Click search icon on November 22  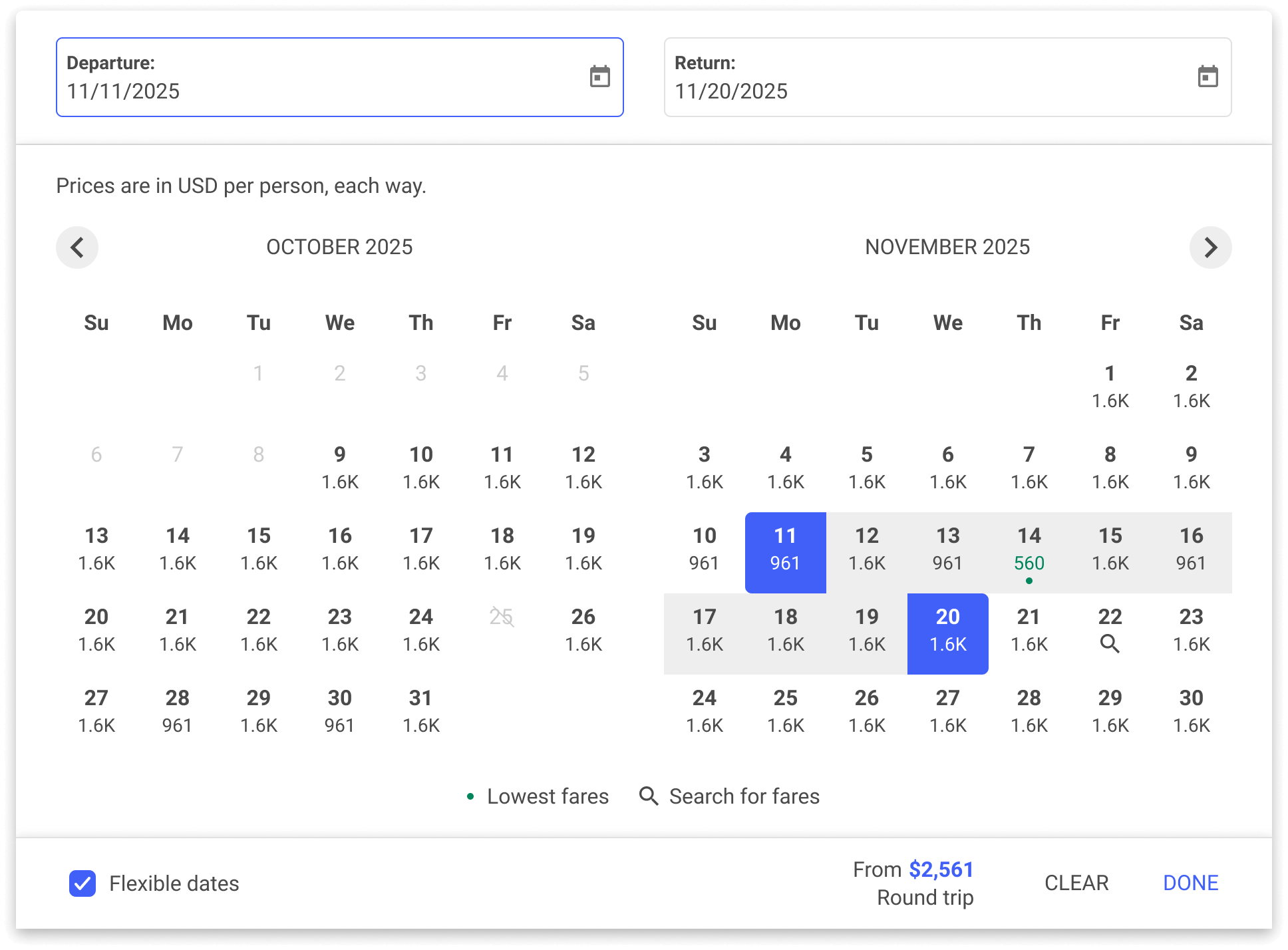click(1110, 643)
